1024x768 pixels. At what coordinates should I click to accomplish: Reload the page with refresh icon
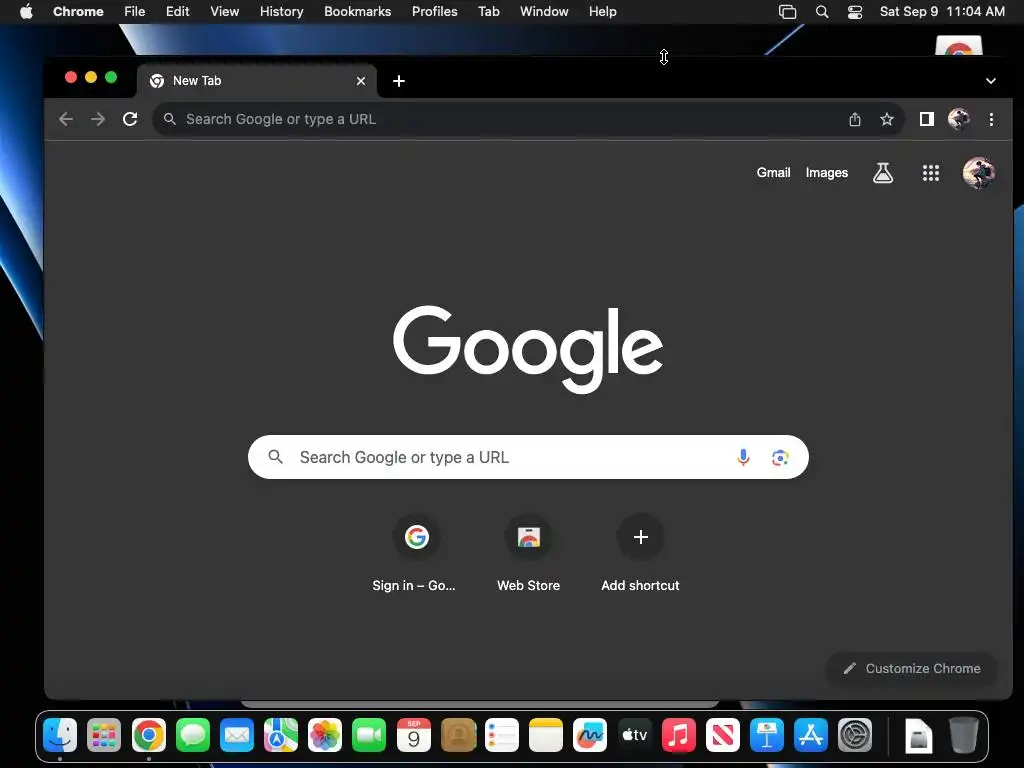pyautogui.click(x=130, y=119)
